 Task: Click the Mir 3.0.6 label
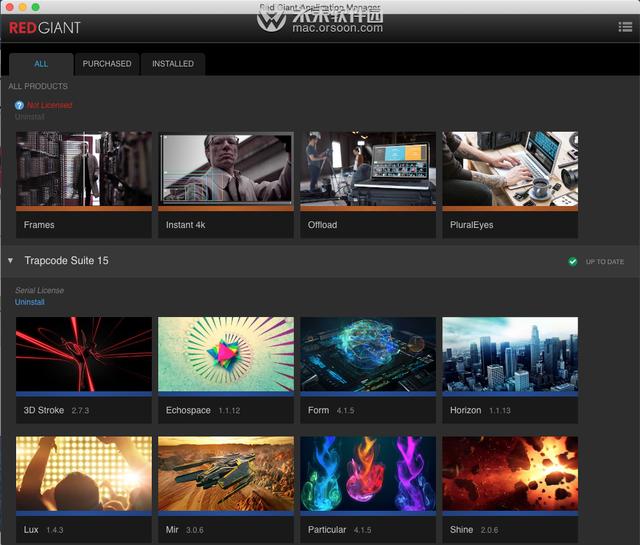click(x=184, y=529)
